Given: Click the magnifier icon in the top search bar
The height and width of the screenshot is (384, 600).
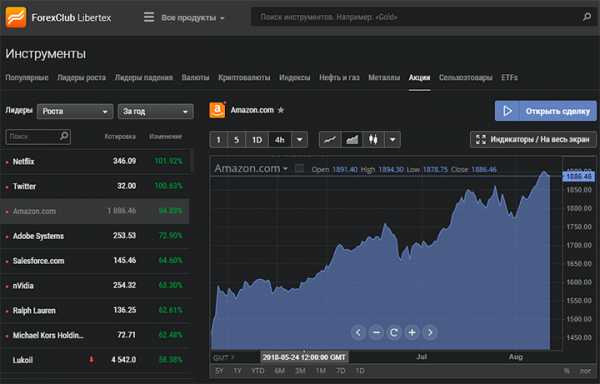Looking at the screenshot, I should tap(587, 17).
